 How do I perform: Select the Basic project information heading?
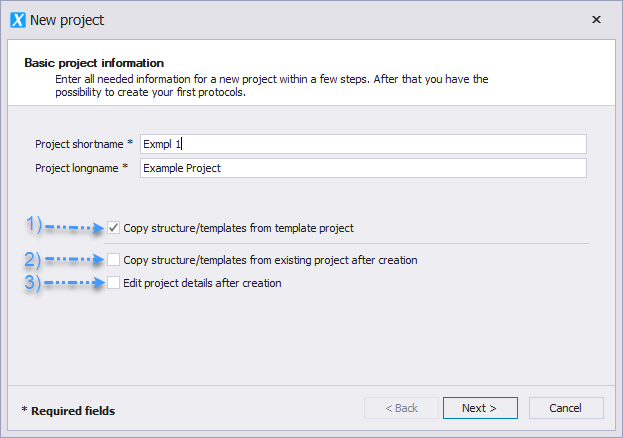[x=94, y=63]
